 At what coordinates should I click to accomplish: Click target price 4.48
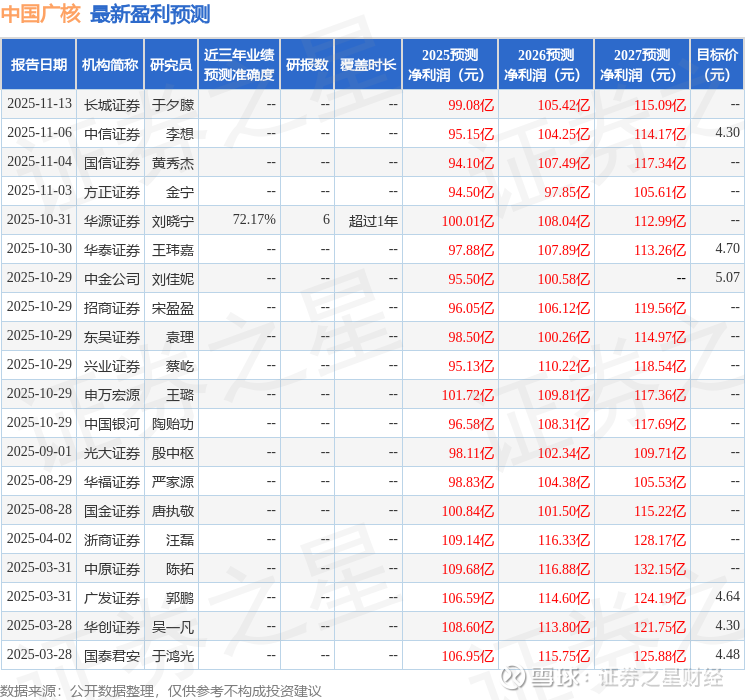pyautogui.click(x=727, y=654)
